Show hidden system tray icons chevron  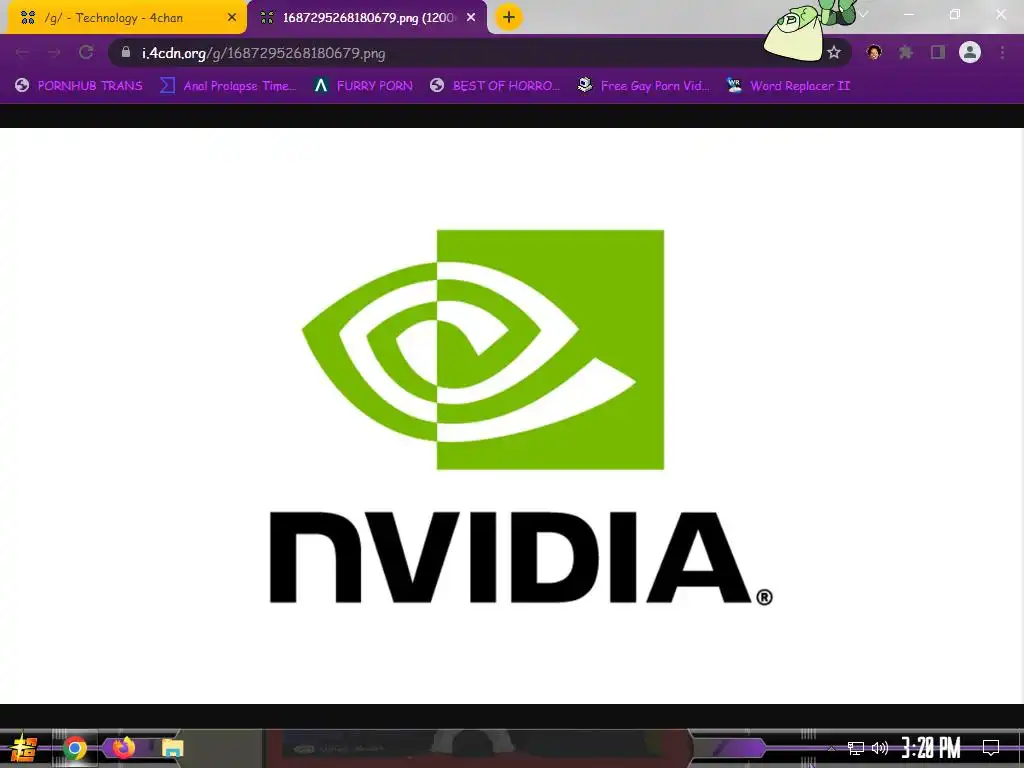pos(831,748)
